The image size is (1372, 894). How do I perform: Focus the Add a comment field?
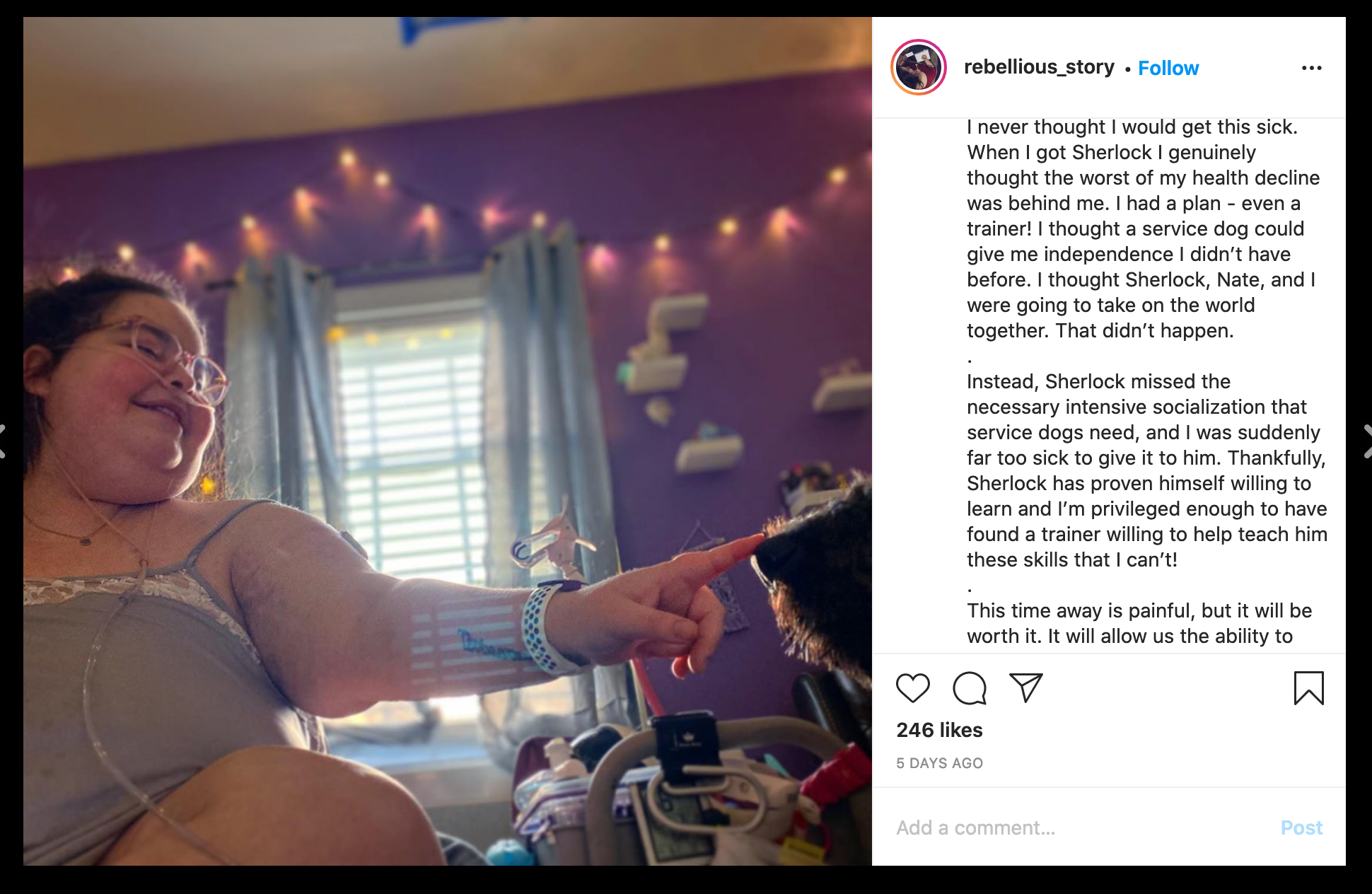1082,828
